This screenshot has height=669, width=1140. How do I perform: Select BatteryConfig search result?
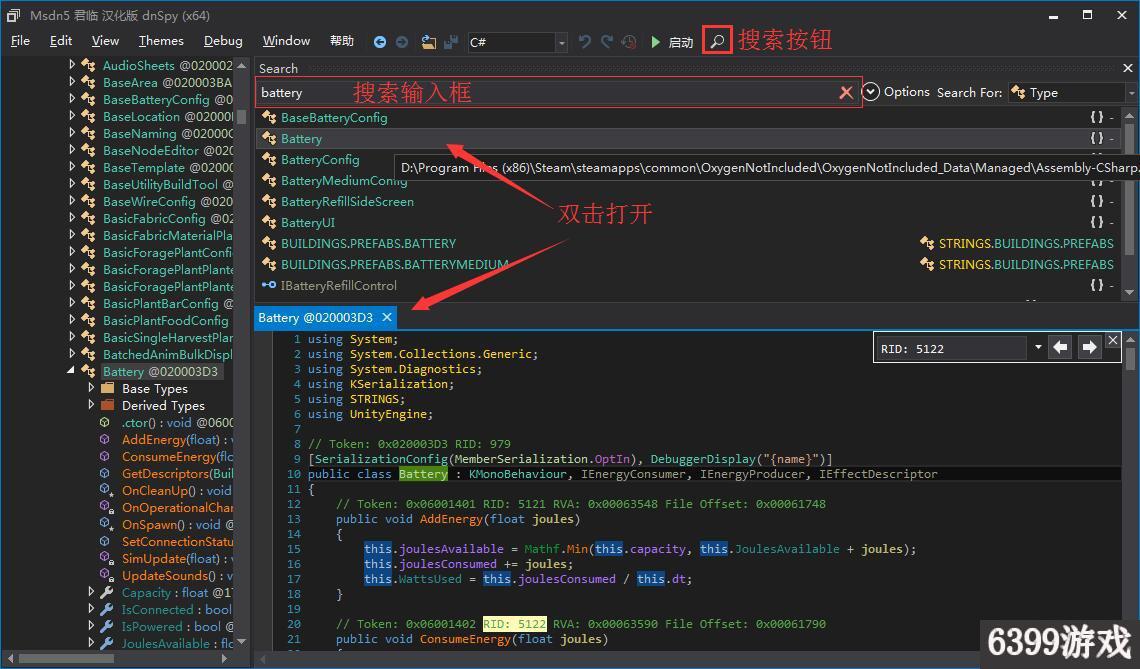tap(320, 159)
